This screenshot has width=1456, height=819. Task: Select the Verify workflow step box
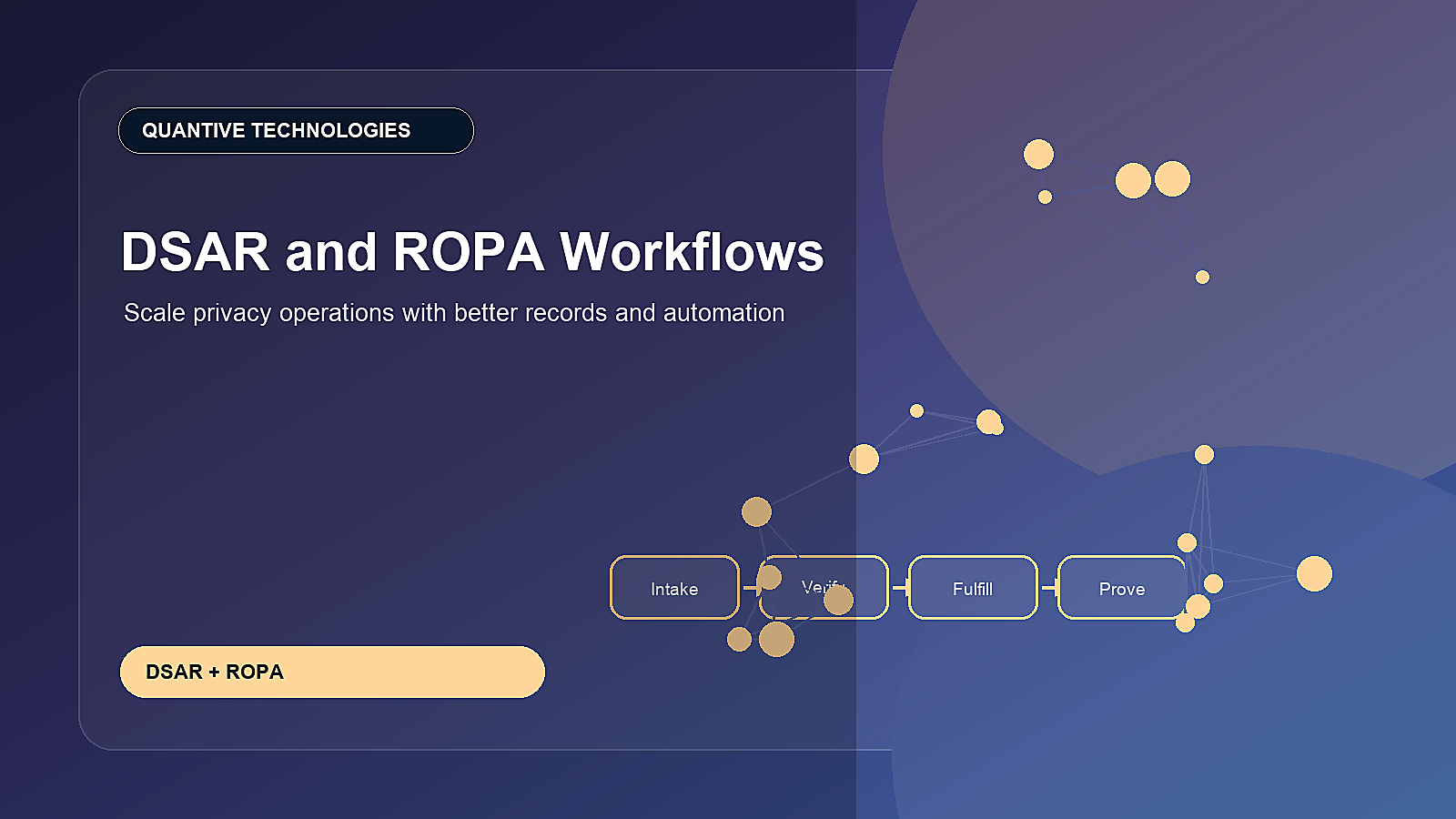824,588
